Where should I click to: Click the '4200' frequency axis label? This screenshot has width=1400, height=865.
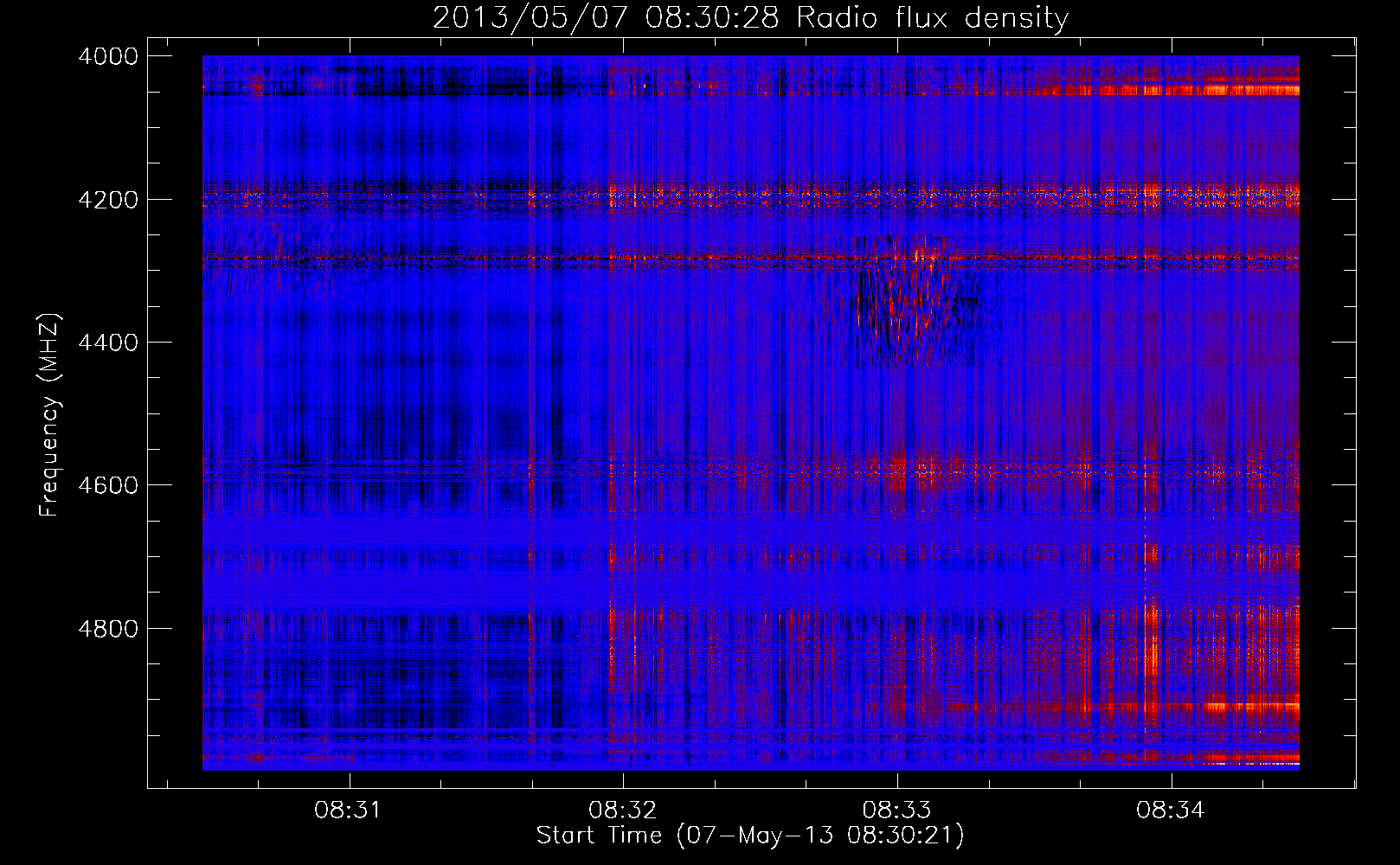(107, 199)
